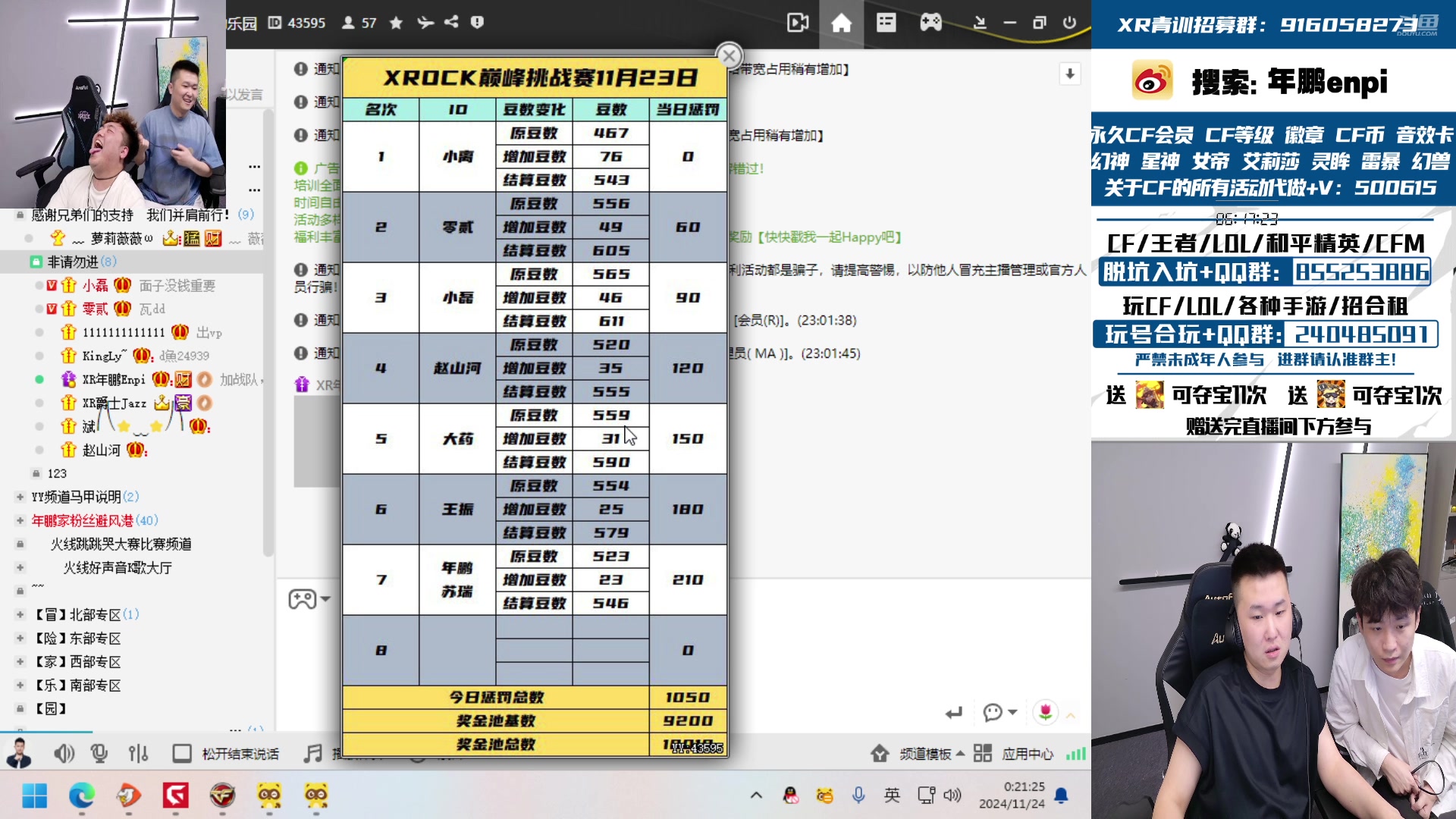Click the user avatar at bottom left

19,753
